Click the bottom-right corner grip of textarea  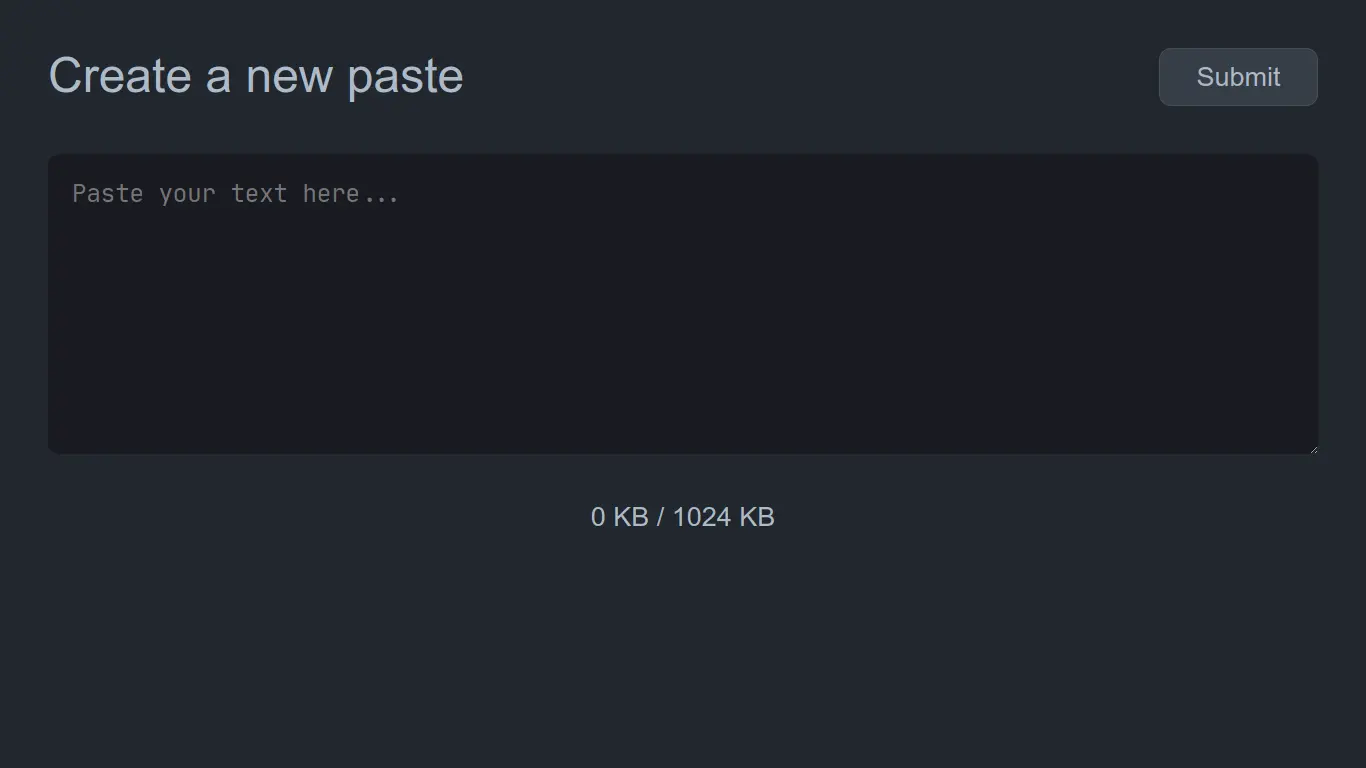click(x=1313, y=448)
